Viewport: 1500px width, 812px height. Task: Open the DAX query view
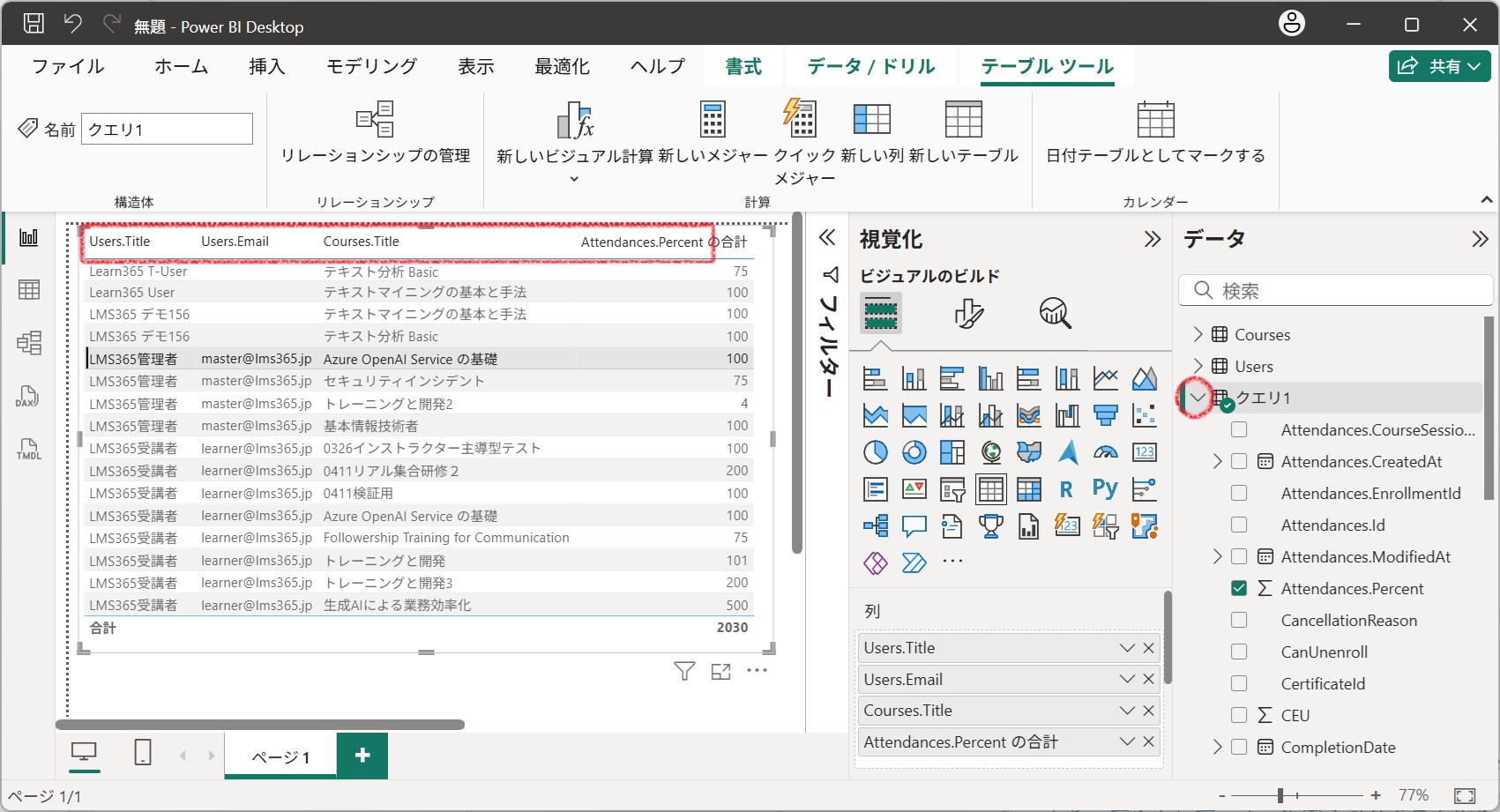point(27,397)
